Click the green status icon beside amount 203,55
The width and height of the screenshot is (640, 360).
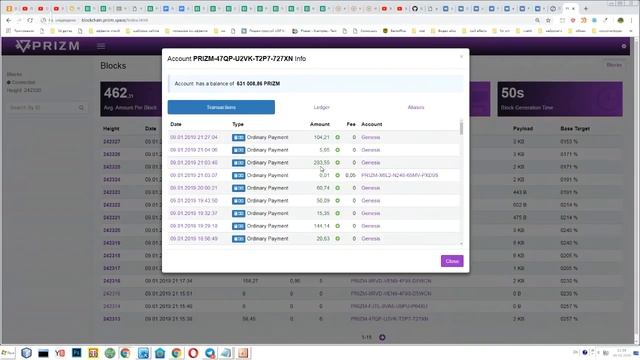point(338,162)
